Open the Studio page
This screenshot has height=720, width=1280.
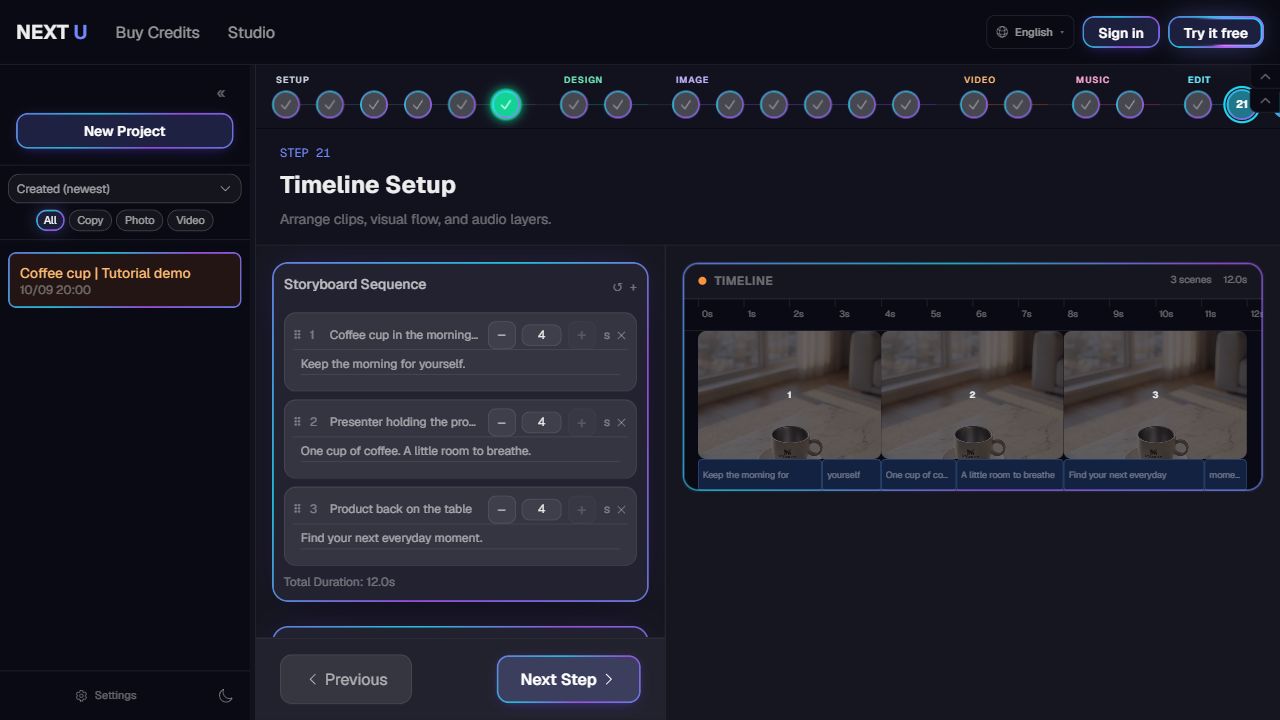251,32
